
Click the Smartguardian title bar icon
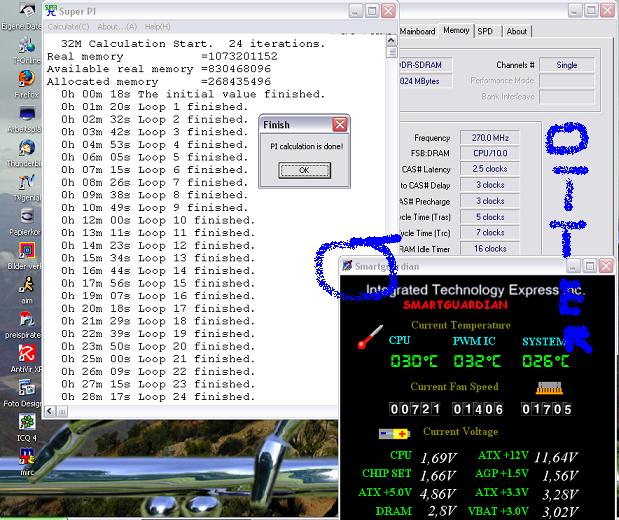[347, 266]
